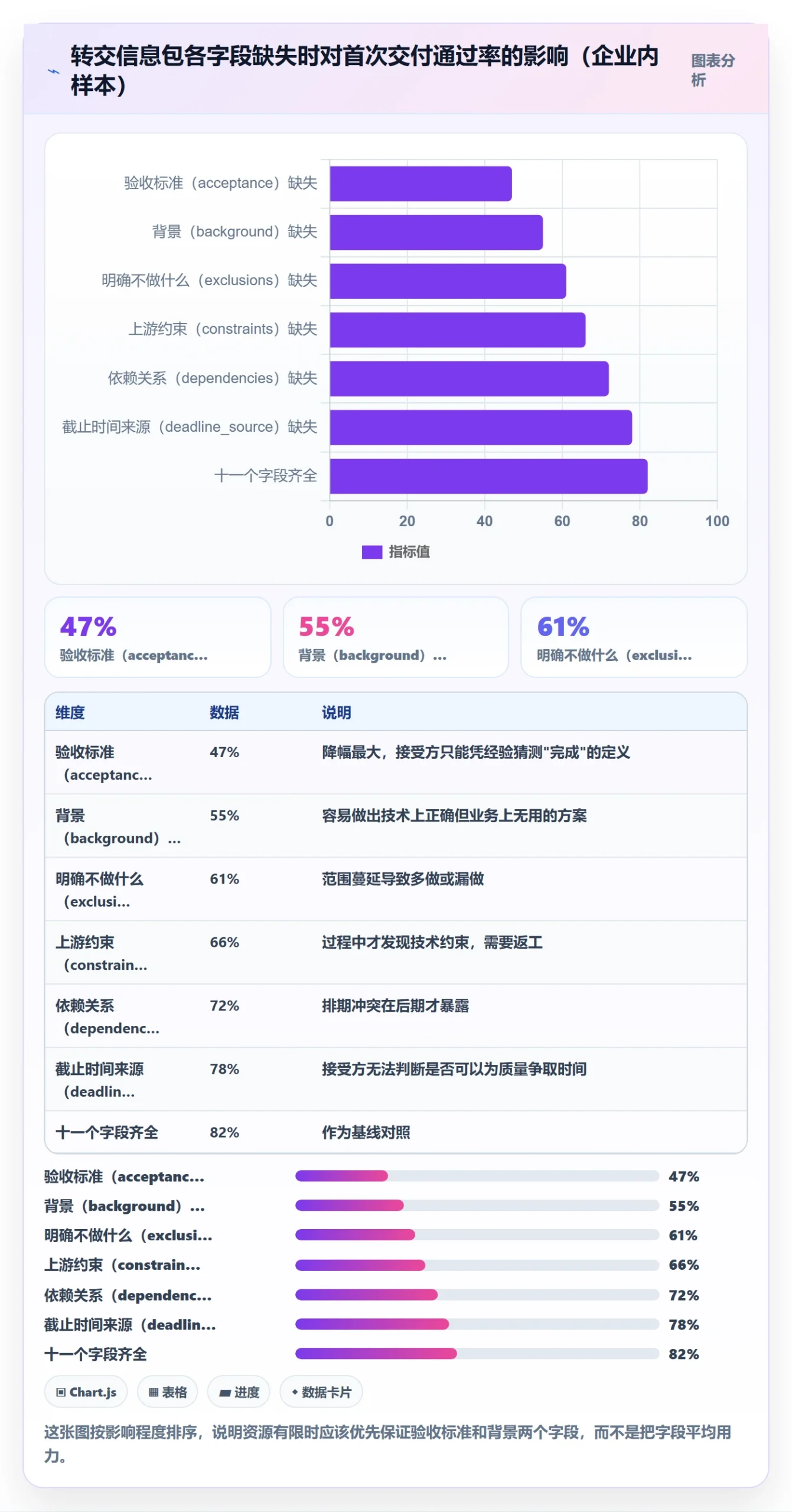
Task: Click the table cell '范围蔓延导致多做或漏做'
Action: coord(403,878)
